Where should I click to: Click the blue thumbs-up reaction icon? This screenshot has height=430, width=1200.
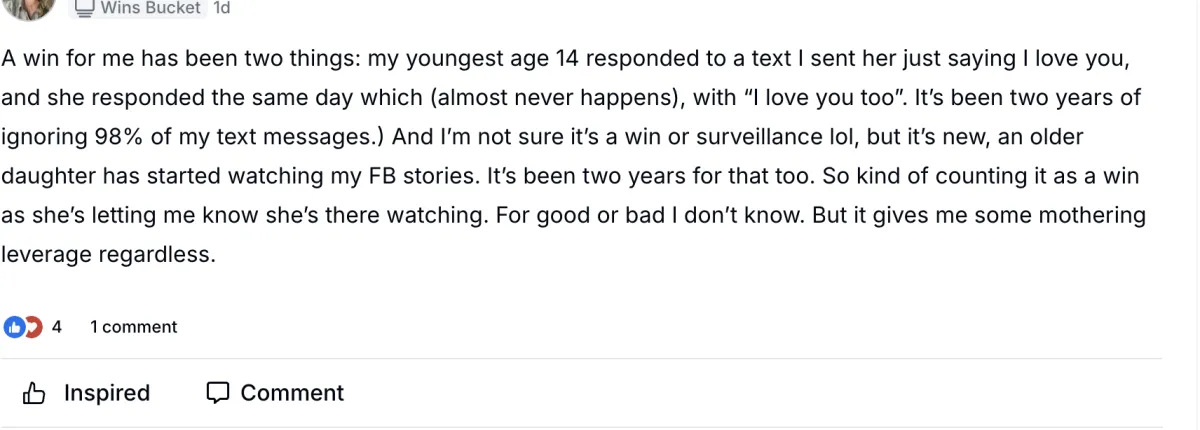pyautogui.click(x=14, y=327)
